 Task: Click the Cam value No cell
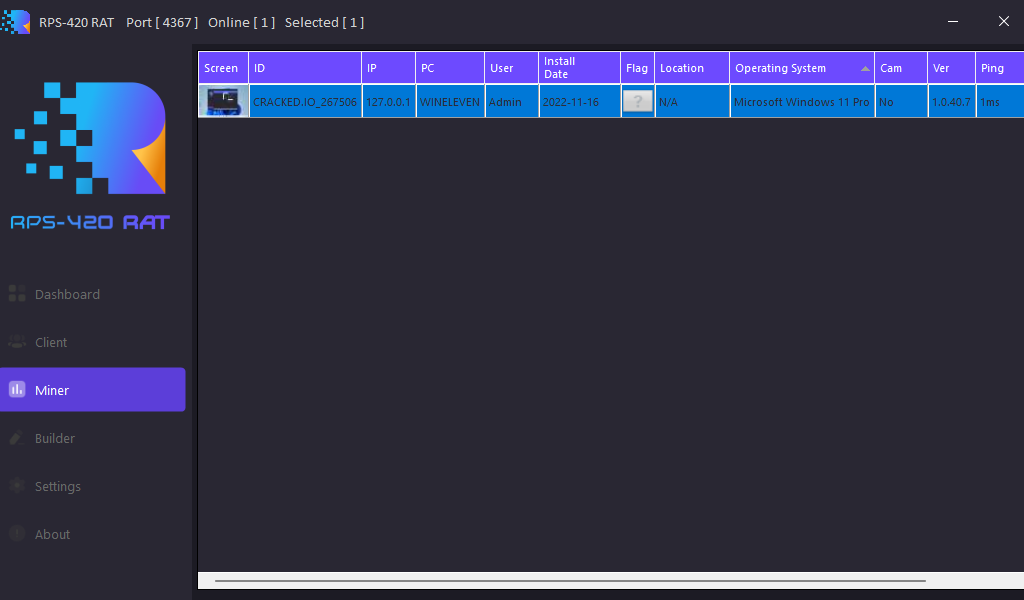point(901,102)
